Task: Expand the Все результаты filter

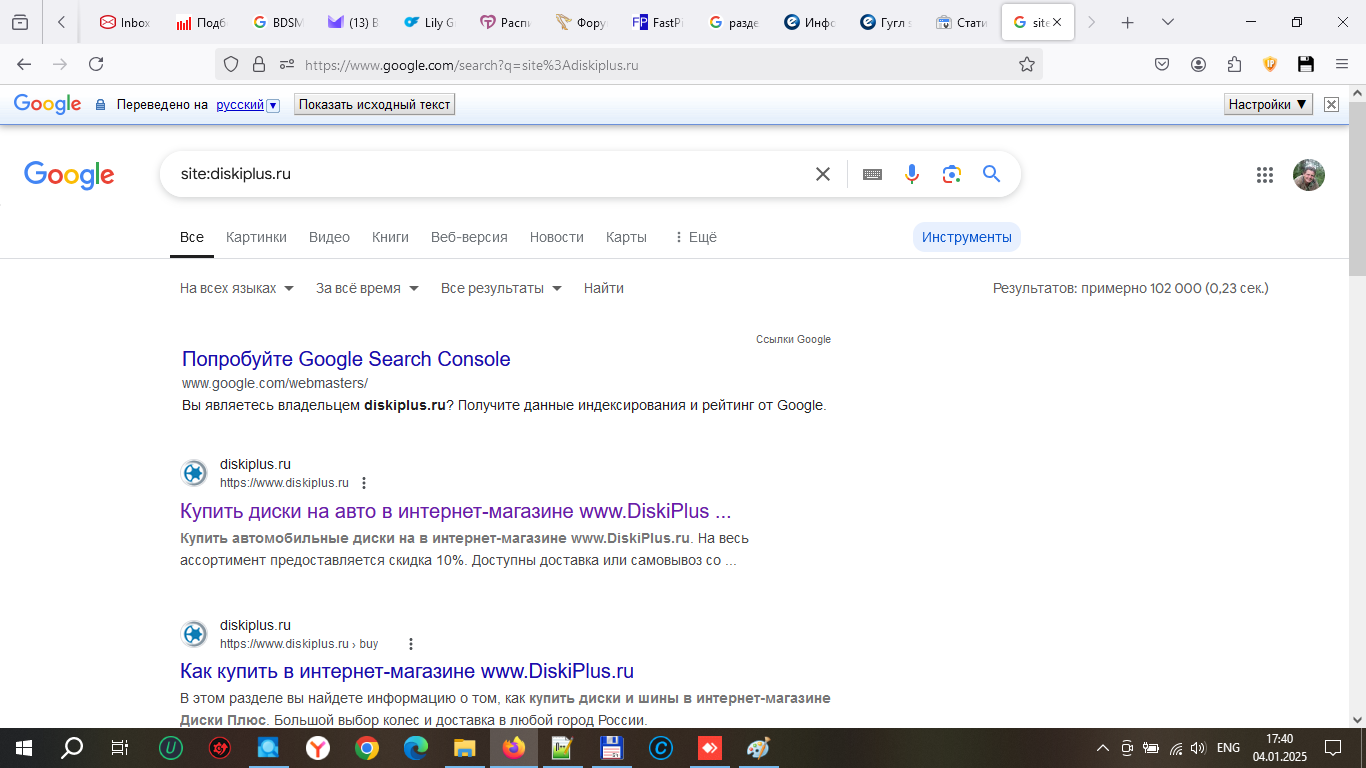Action: [x=501, y=288]
